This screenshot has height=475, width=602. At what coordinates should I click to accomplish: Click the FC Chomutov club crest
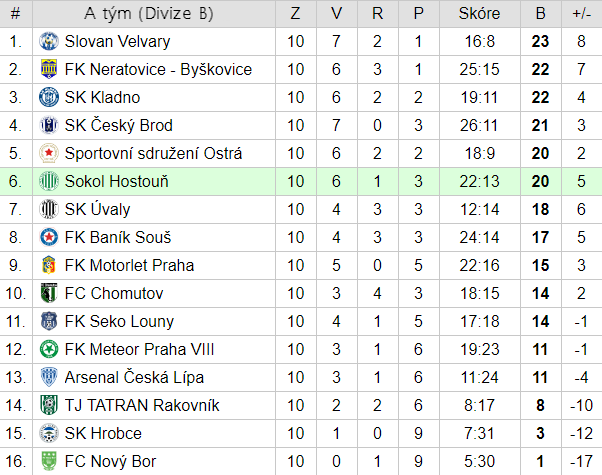click(49, 294)
